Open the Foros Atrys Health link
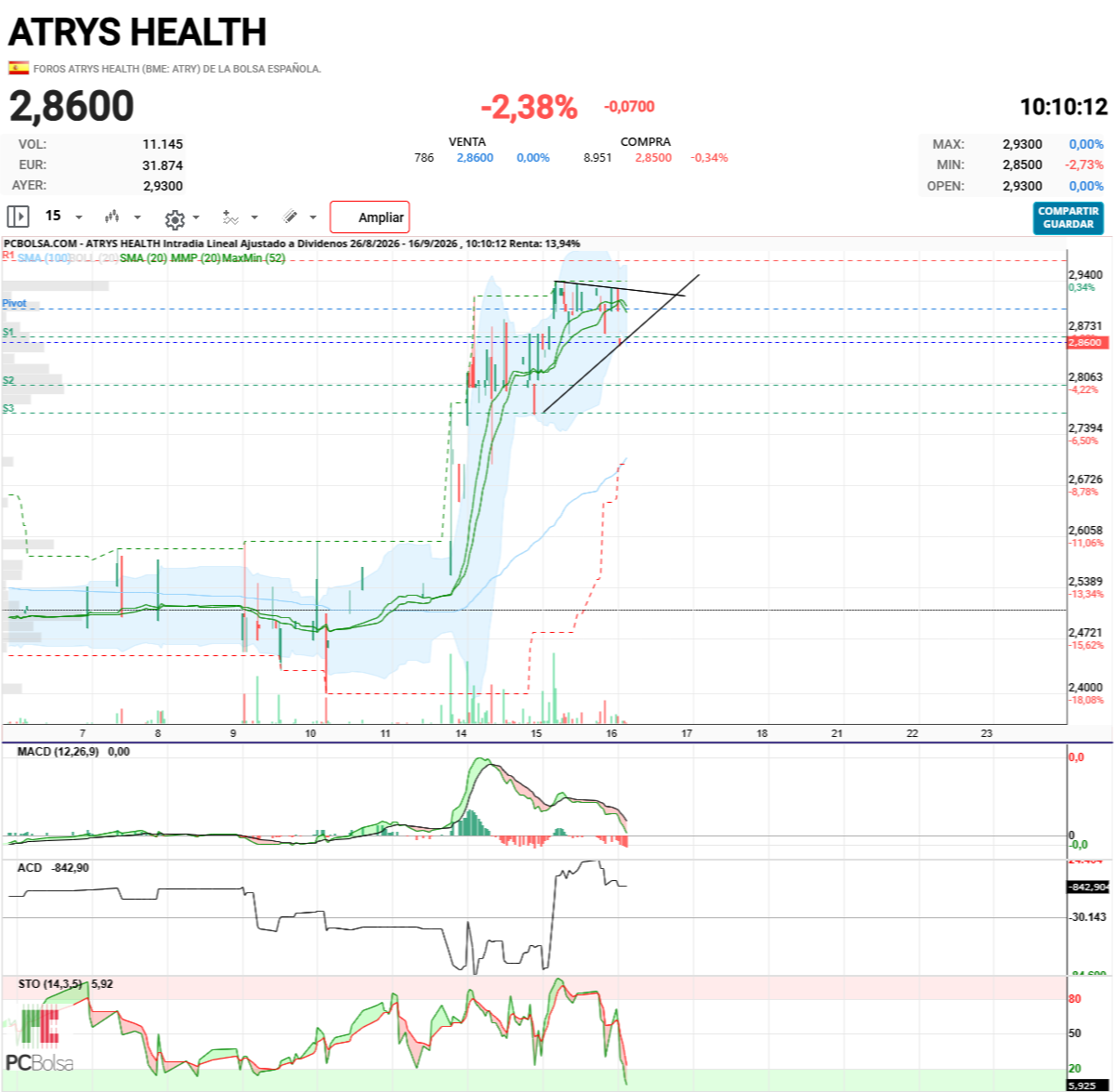Screen dimensions: 1115x1092 coord(177,69)
